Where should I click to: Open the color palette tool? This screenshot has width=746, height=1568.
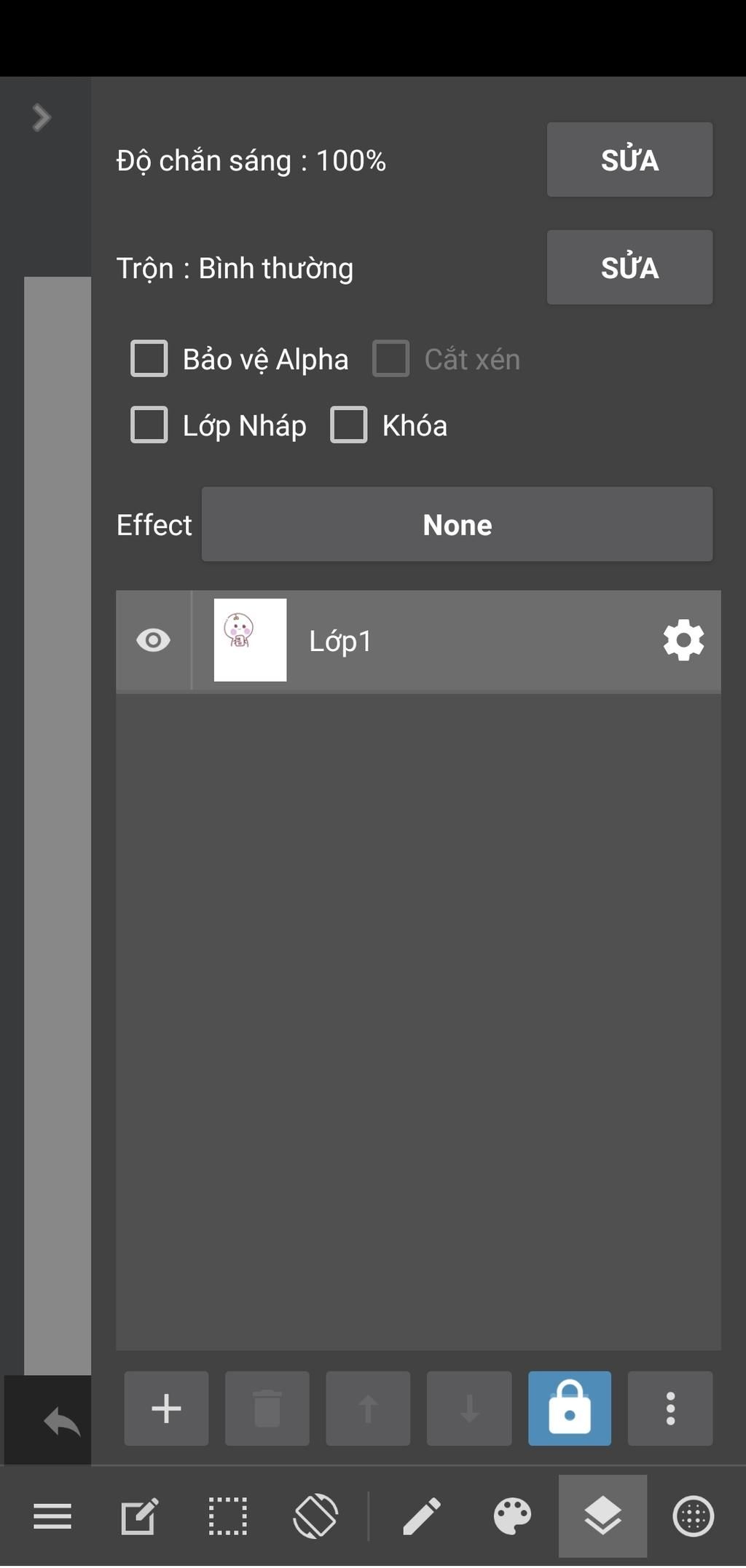pyautogui.click(x=512, y=1518)
